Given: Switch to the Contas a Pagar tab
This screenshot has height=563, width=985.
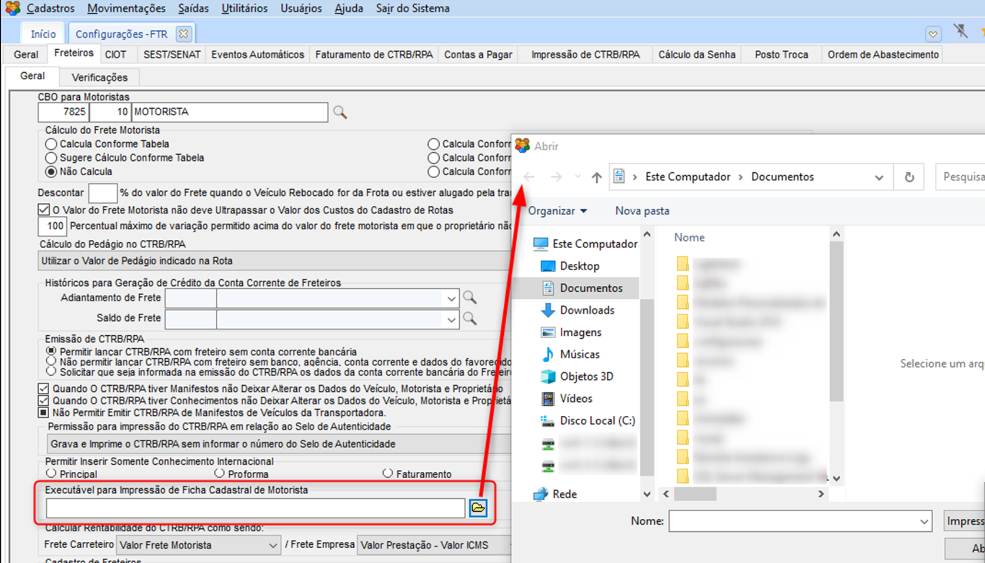Looking at the screenshot, I should pos(478,55).
